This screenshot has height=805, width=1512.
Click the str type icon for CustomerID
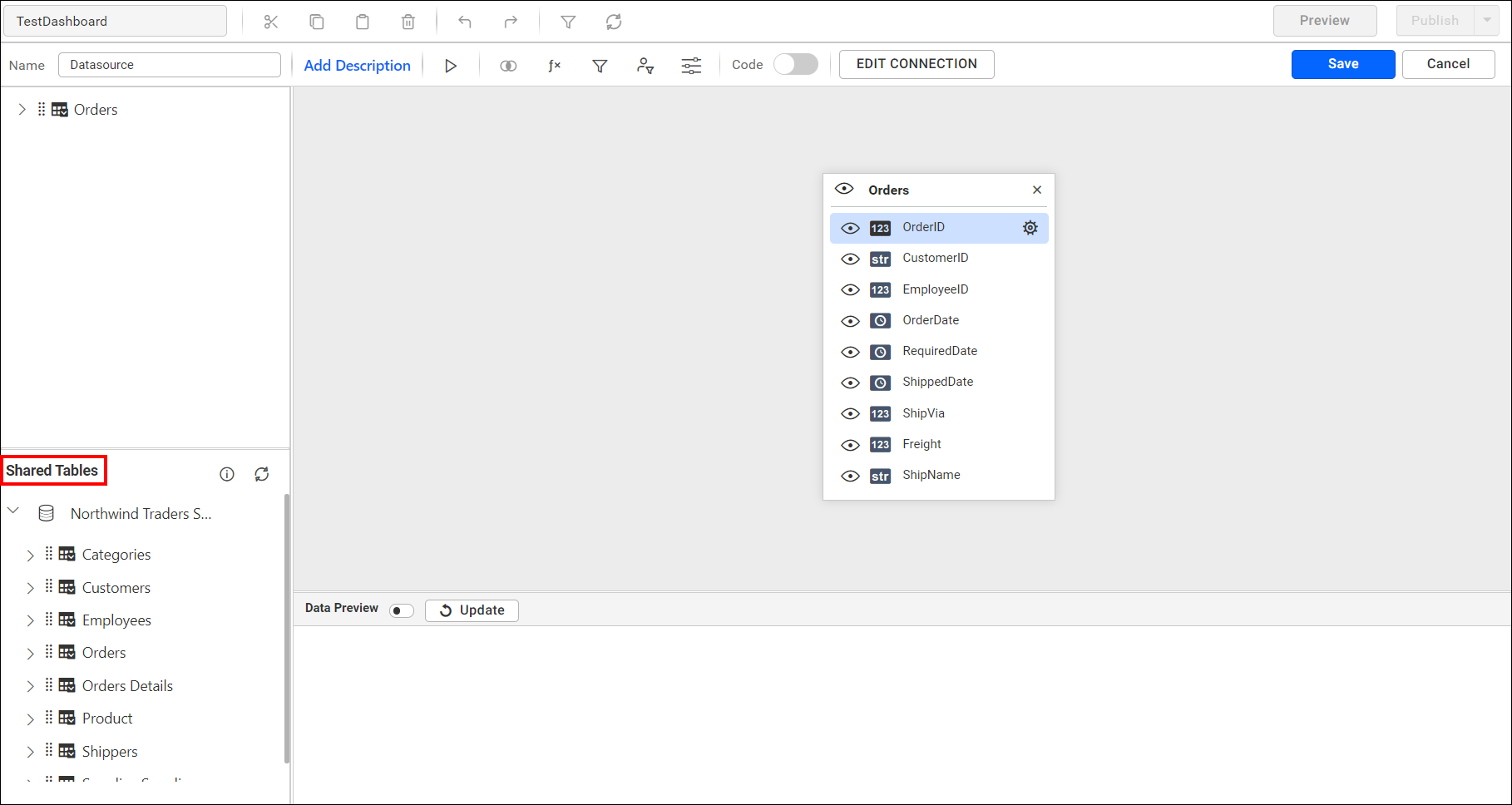tap(880, 259)
